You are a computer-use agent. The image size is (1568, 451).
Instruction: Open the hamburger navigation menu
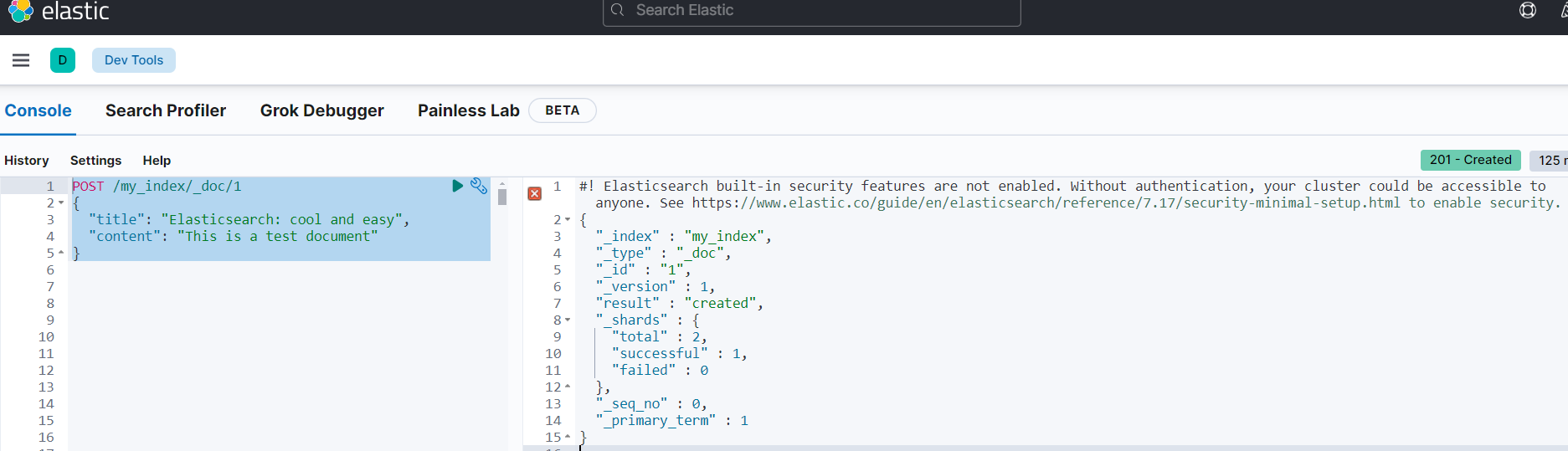pos(21,60)
